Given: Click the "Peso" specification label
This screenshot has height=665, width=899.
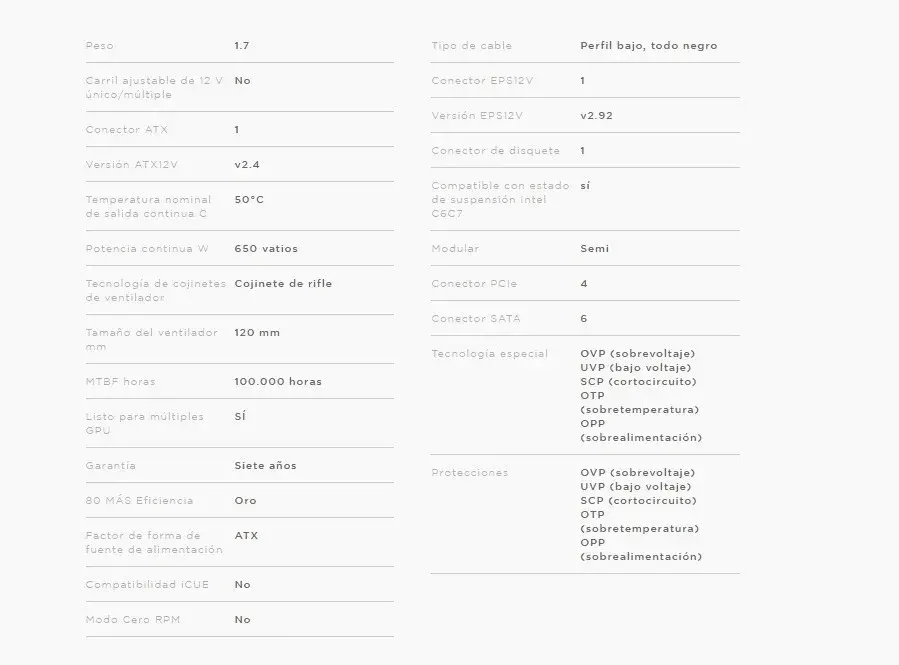Looking at the screenshot, I should coord(100,46).
